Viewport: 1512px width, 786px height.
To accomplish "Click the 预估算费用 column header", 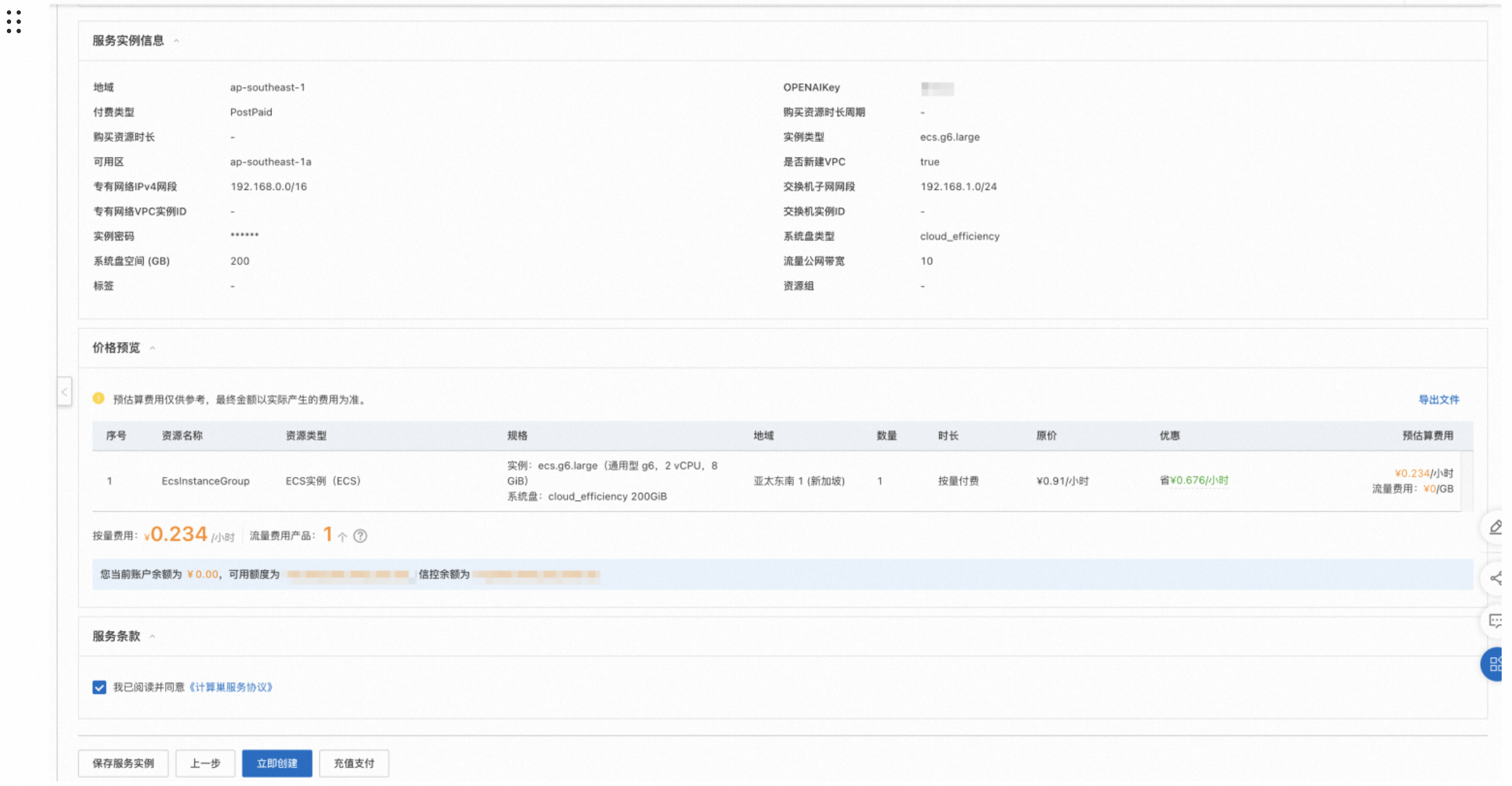I will click(1427, 436).
